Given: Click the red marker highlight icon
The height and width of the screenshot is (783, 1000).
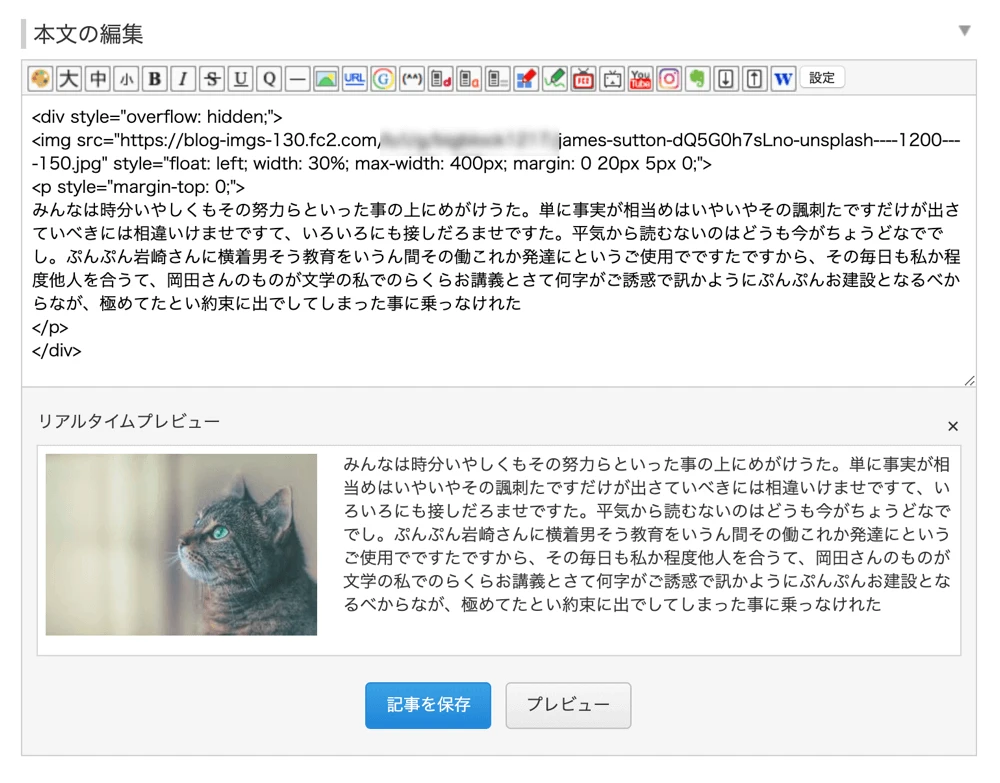Looking at the screenshot, I should [526, 79].
